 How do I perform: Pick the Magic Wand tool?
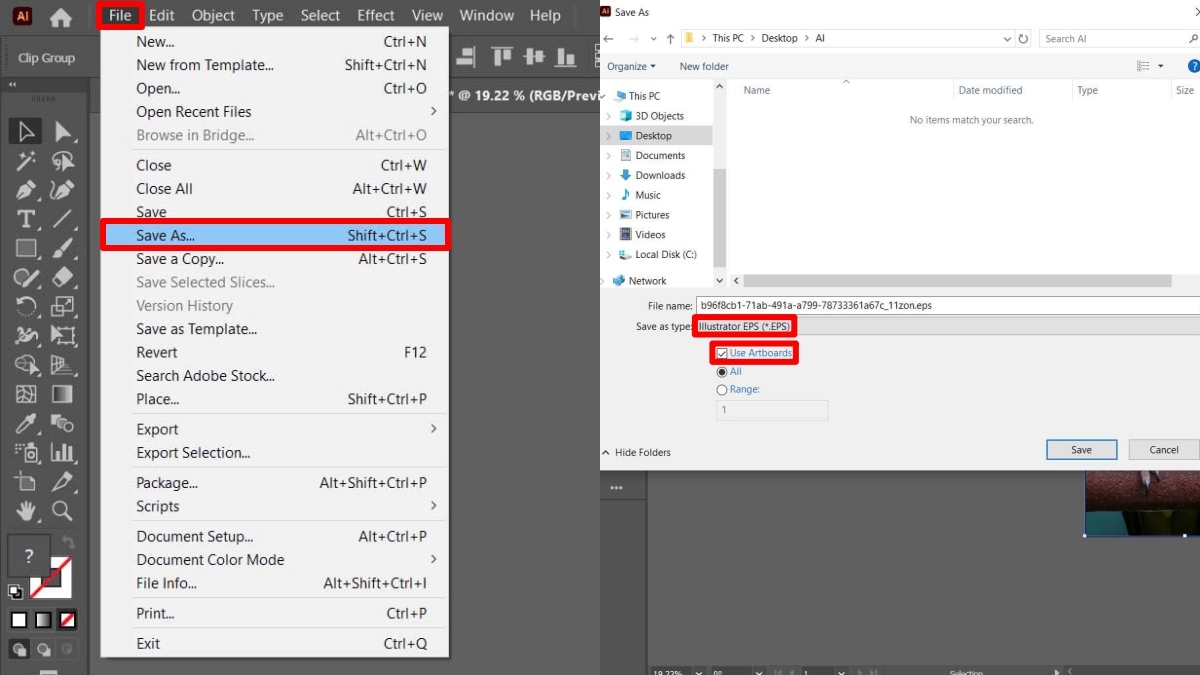coord(26,161)
